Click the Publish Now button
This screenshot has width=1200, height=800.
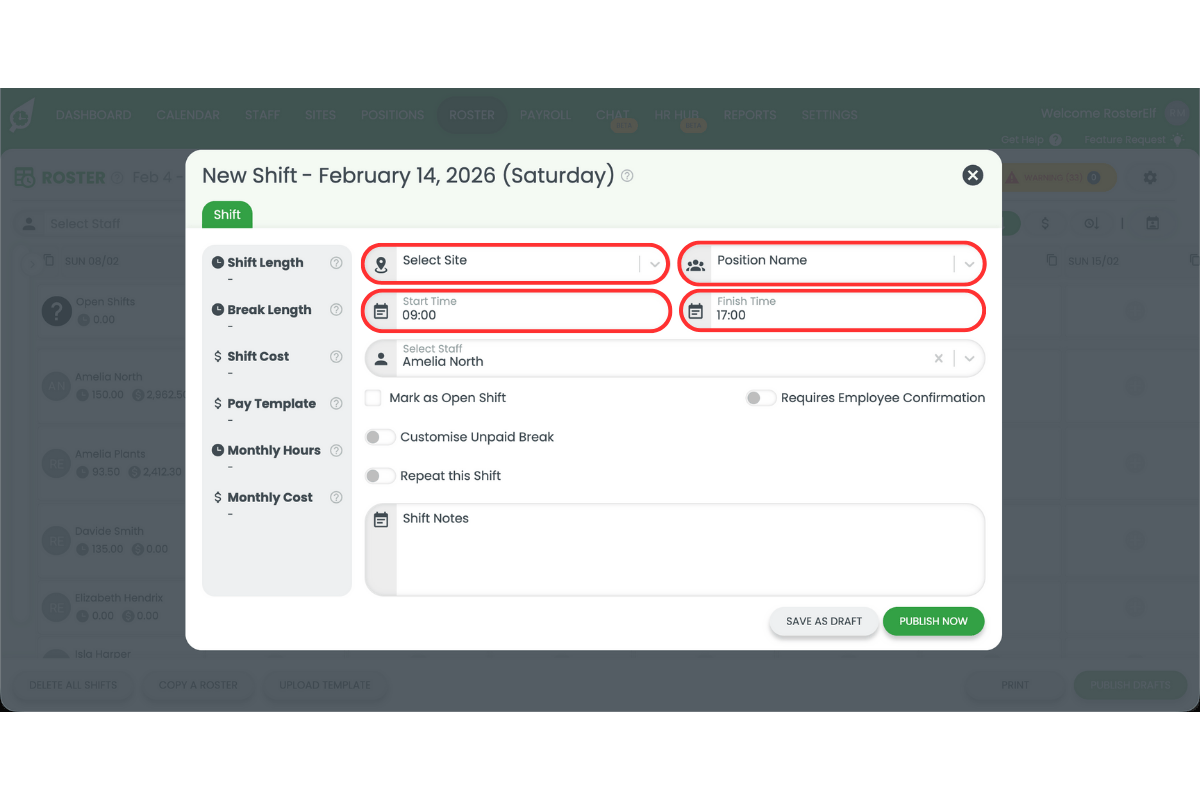[933, 621]
